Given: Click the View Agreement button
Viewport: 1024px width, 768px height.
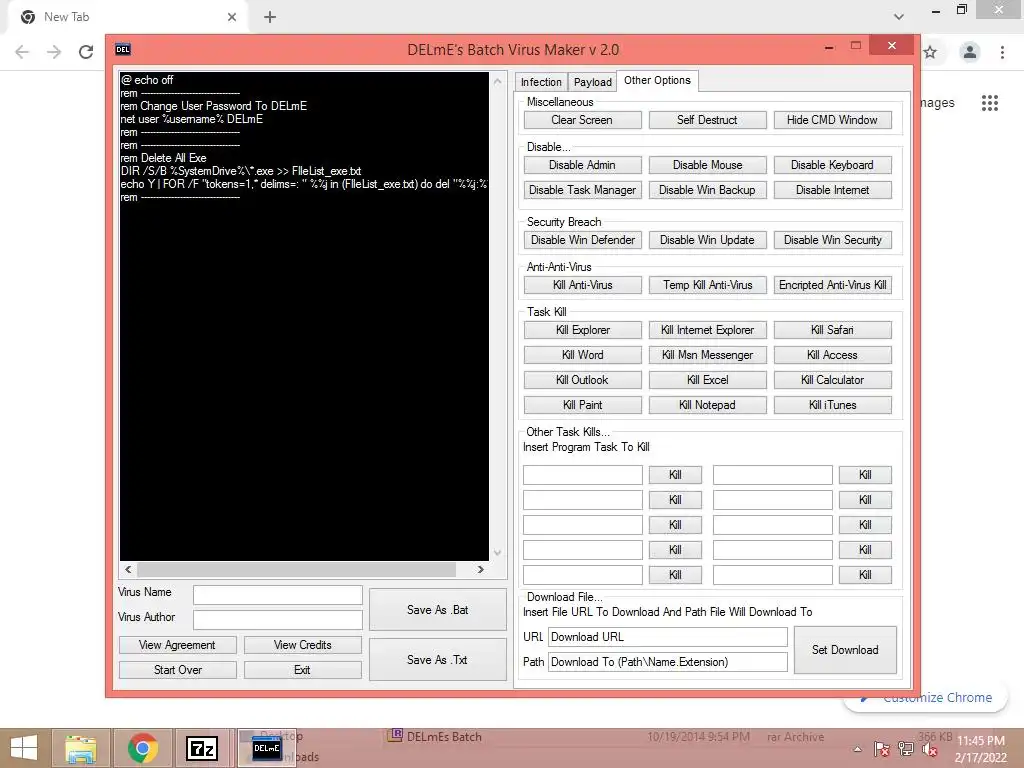Looking at the screenshot, I should [177, 645].
